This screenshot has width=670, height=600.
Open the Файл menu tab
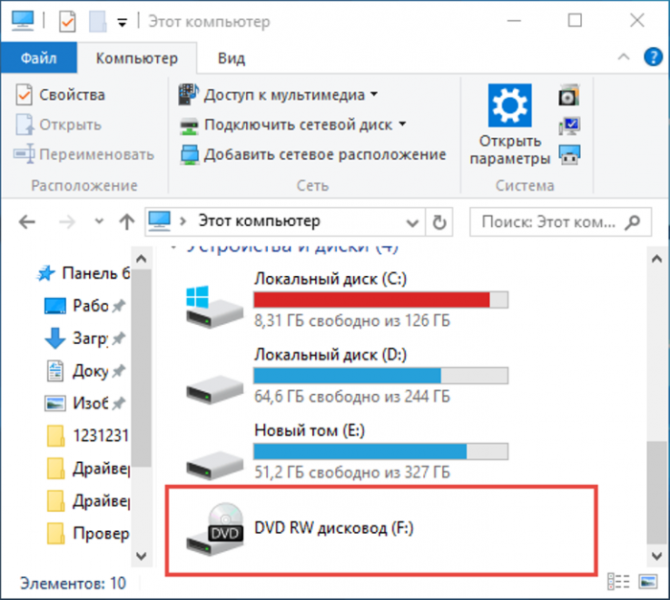[38, 58]
